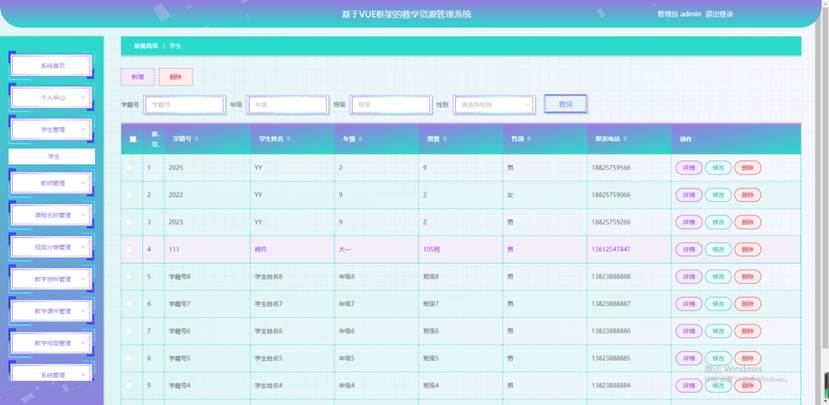
Task: Select the 学生 submenu item
Action: pos(52,157)
